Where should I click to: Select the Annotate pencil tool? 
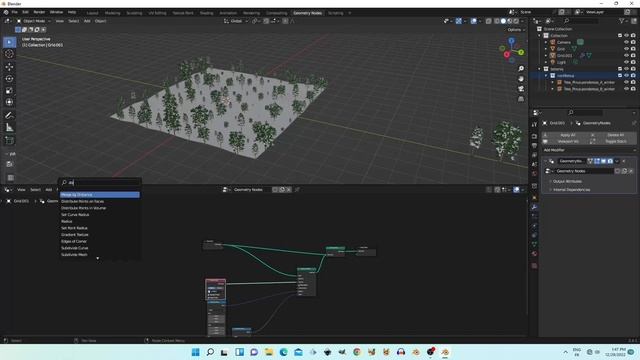(x=9, y=116)
